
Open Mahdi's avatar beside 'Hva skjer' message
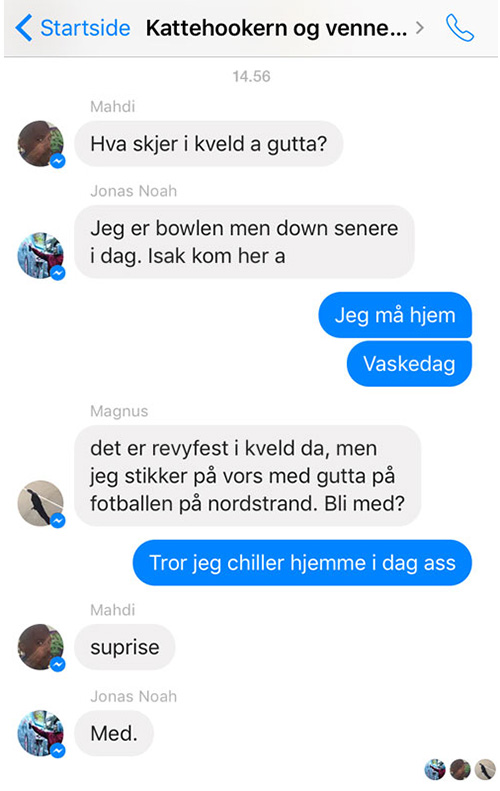[x=41, y=144]
